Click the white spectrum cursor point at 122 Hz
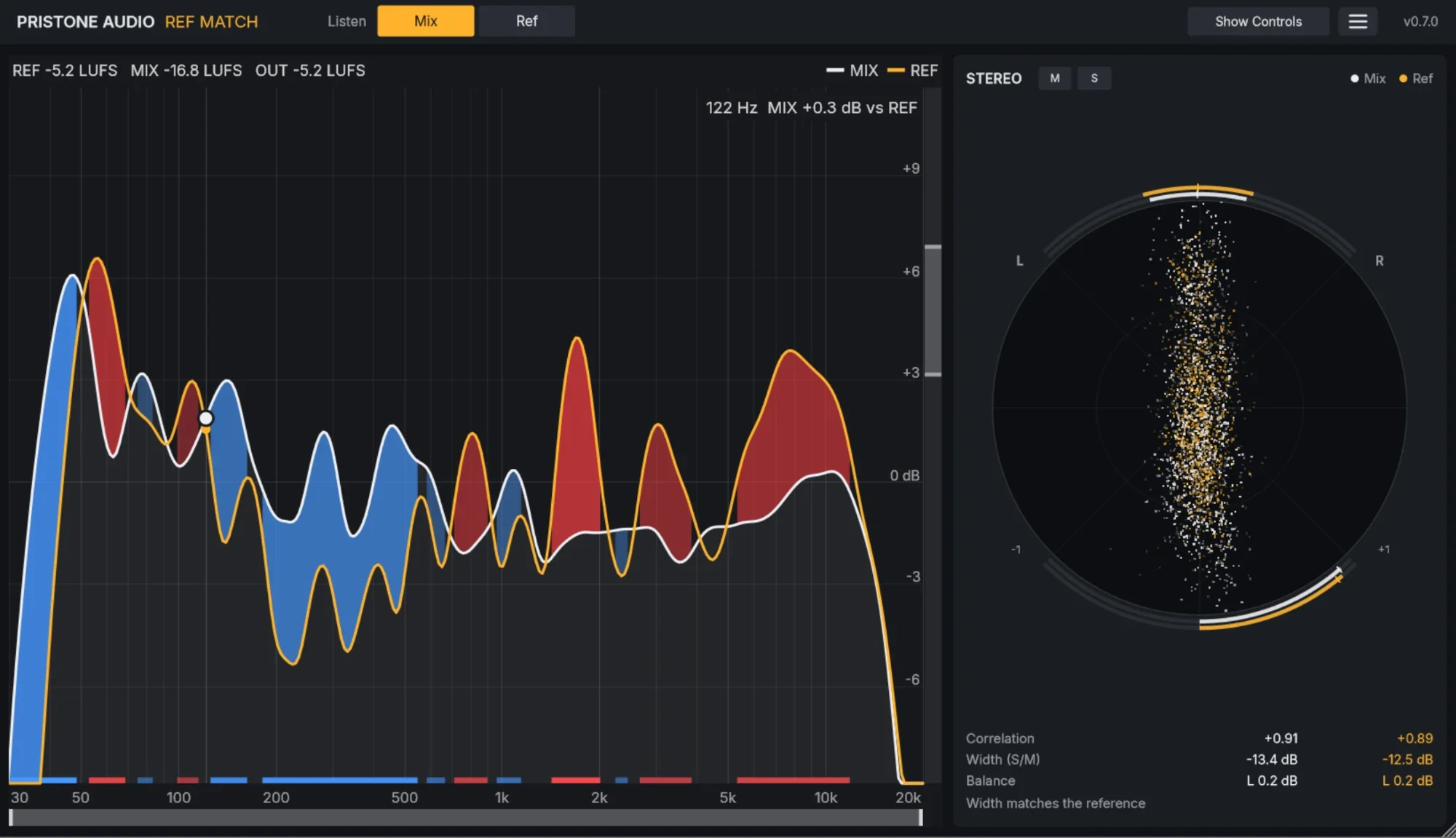1456x838 pixels. [x=206, y=418]
